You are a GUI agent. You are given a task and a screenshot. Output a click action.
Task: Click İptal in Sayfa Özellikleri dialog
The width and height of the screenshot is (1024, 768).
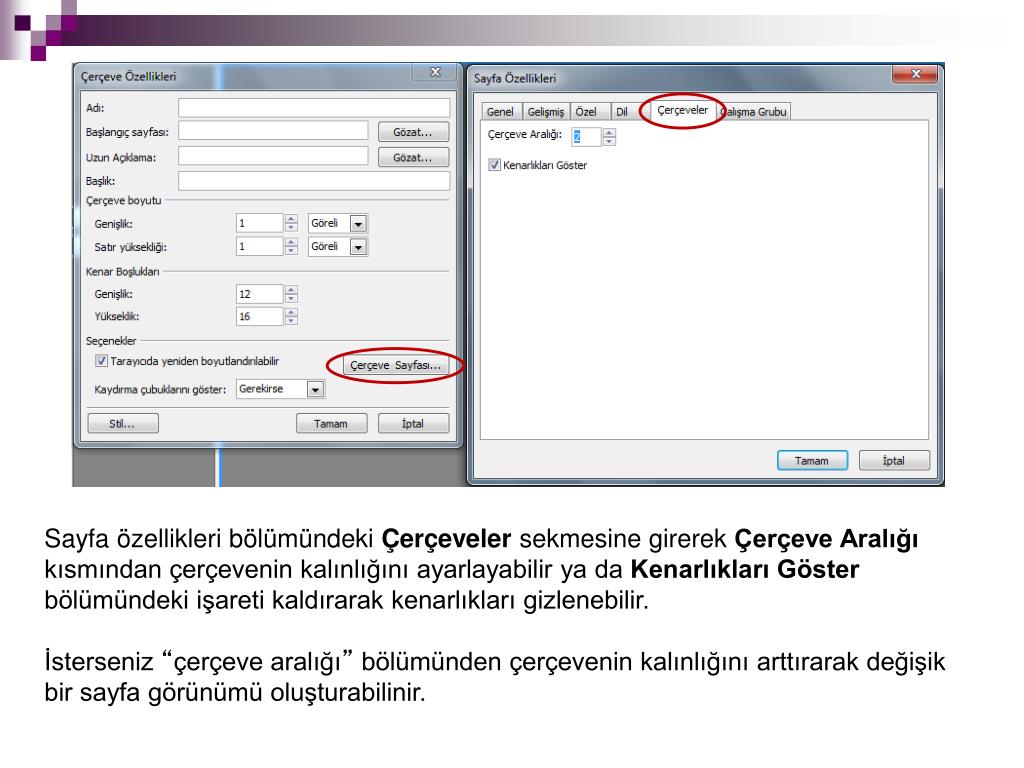coord(894,460)
